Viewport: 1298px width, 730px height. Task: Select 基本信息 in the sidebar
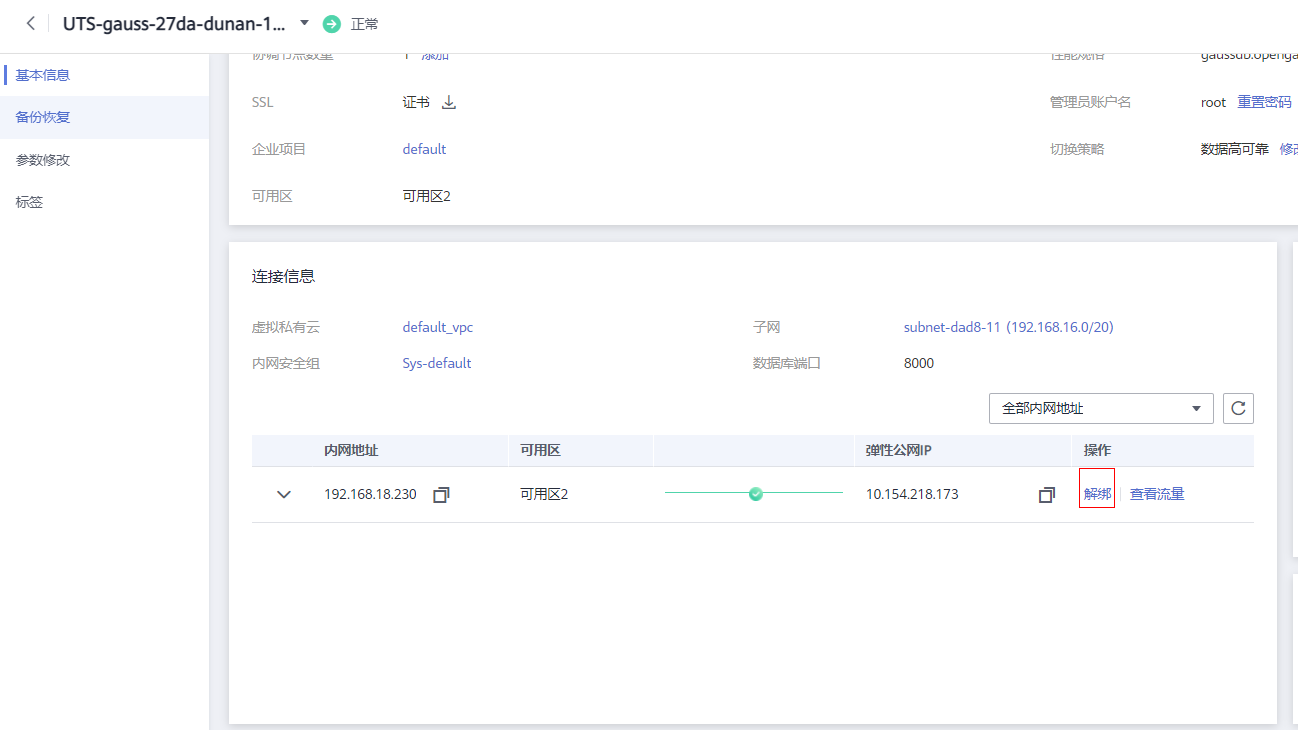[43, 75]
